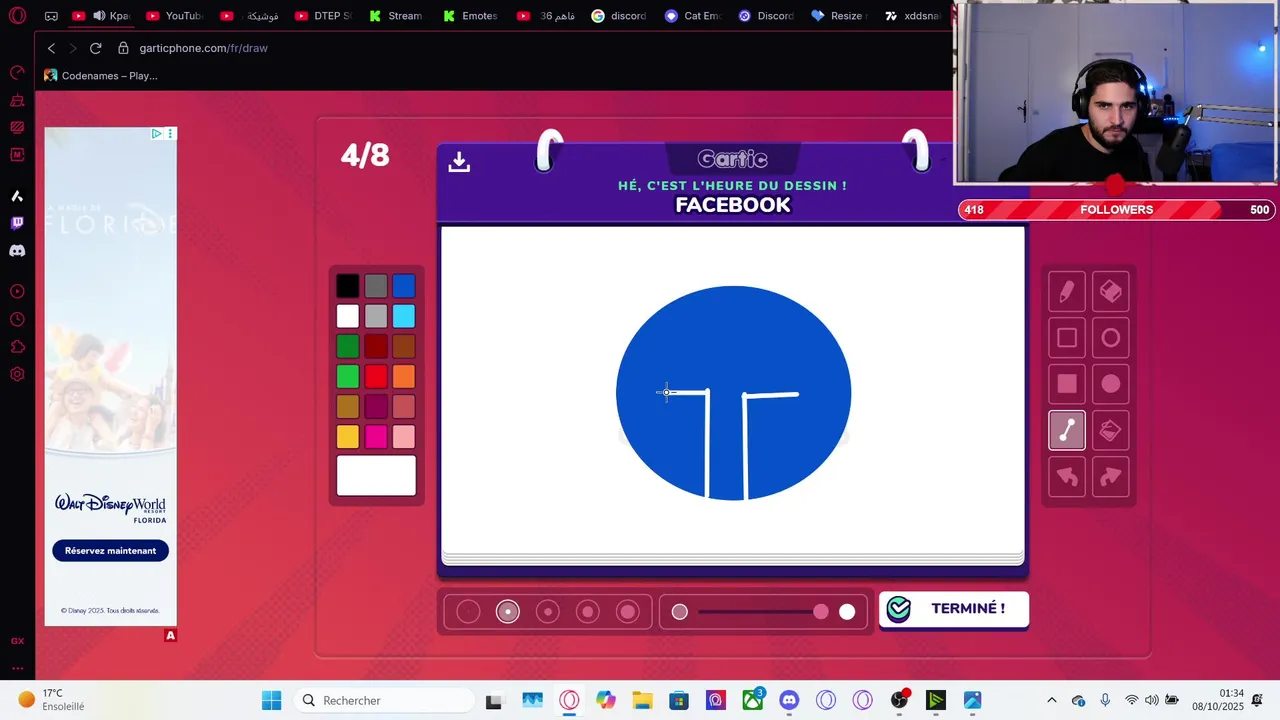Image resolution: width=1280 pixels, height=720 pixels.
Task: Select the largest brush thickness
Action: [628, 612]
